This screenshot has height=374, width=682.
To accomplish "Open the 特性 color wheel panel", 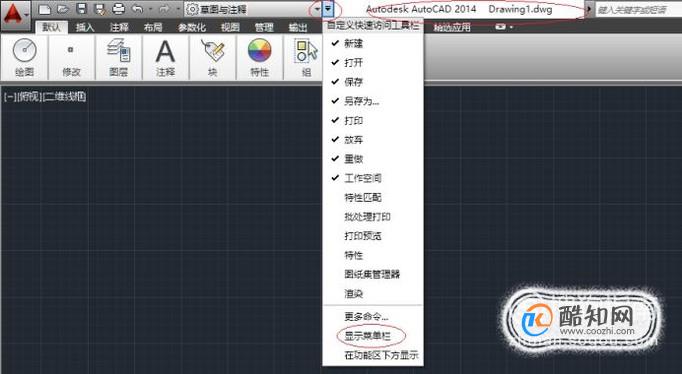I will (x=260, y=58).
